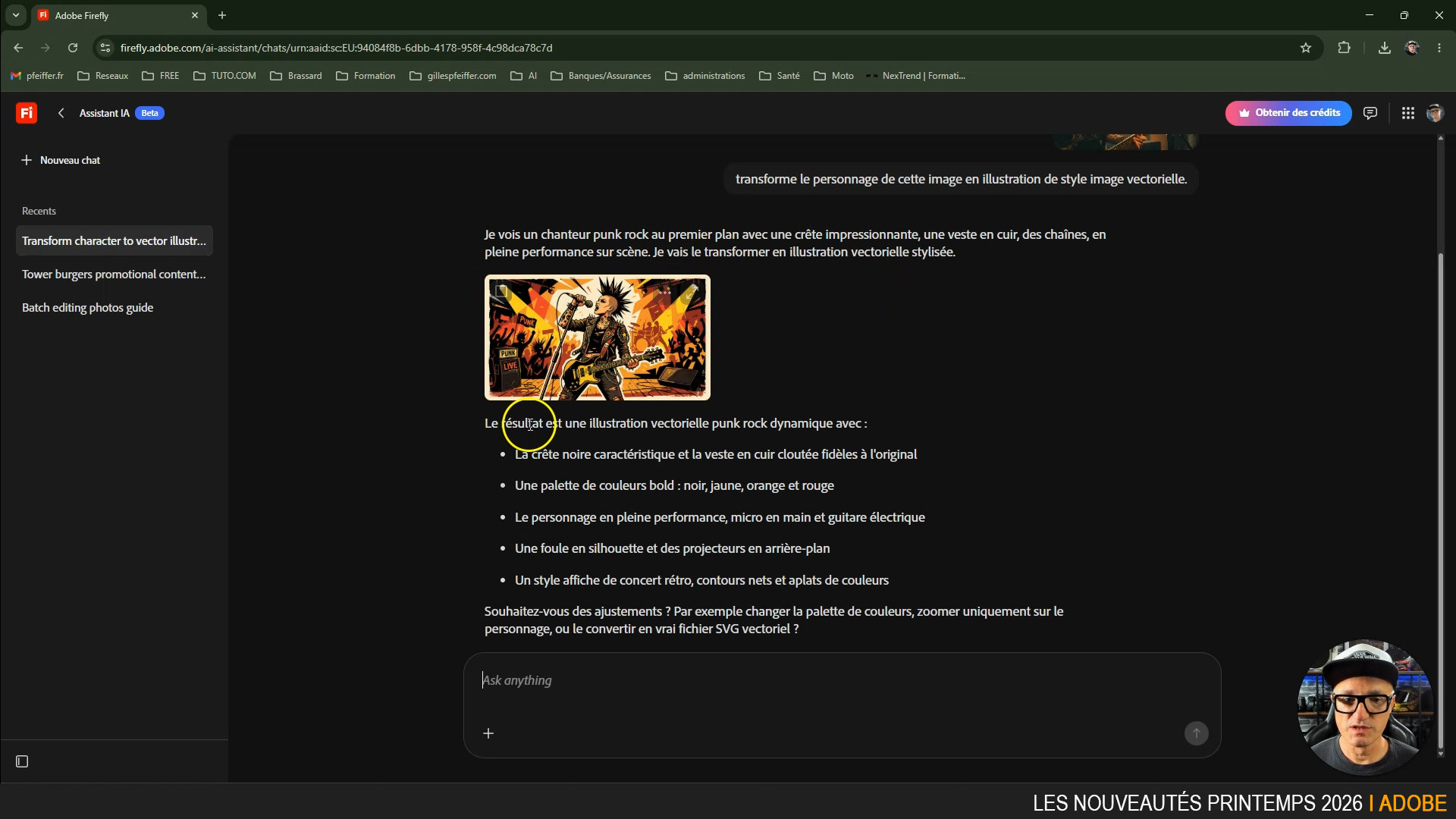Open the browser downloads icon
The height and width of the screenshot is (819, 1456).
tap(1385, 48)
